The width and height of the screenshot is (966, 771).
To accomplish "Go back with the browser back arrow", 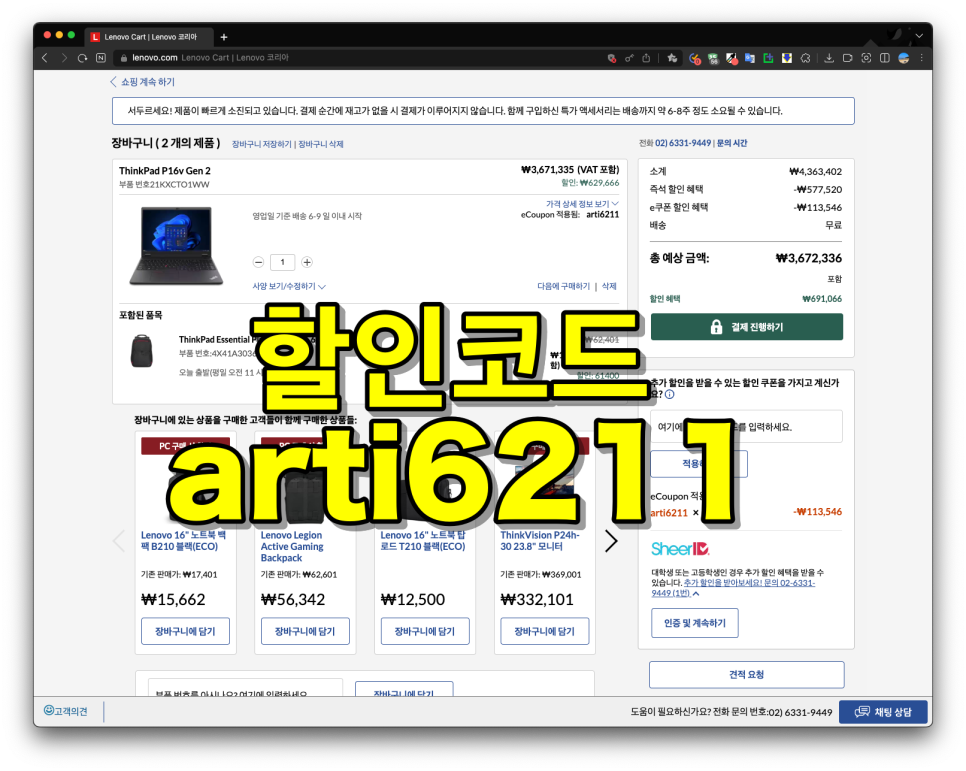I will point(45,58).
